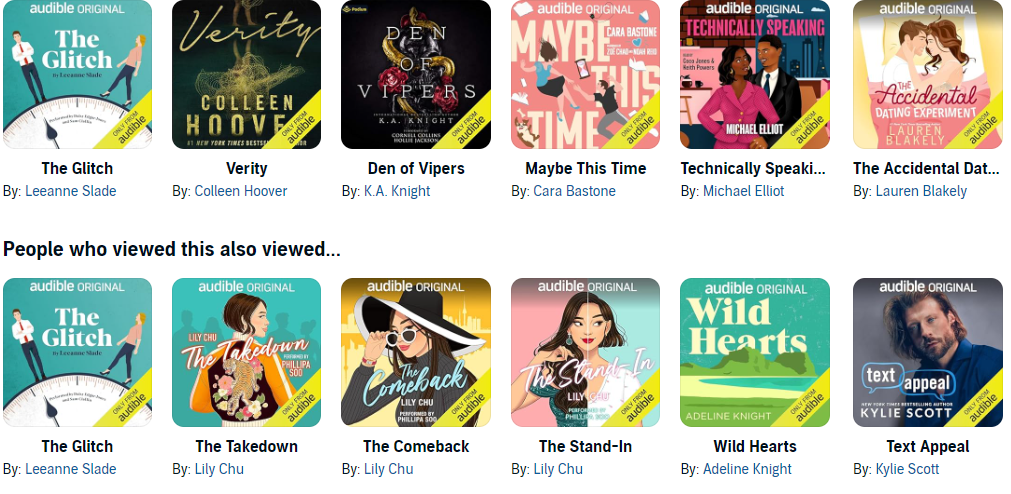Select Lily Chu under The Takedown
This screenshot has width=1011, height=494.
tap(219, 469)
